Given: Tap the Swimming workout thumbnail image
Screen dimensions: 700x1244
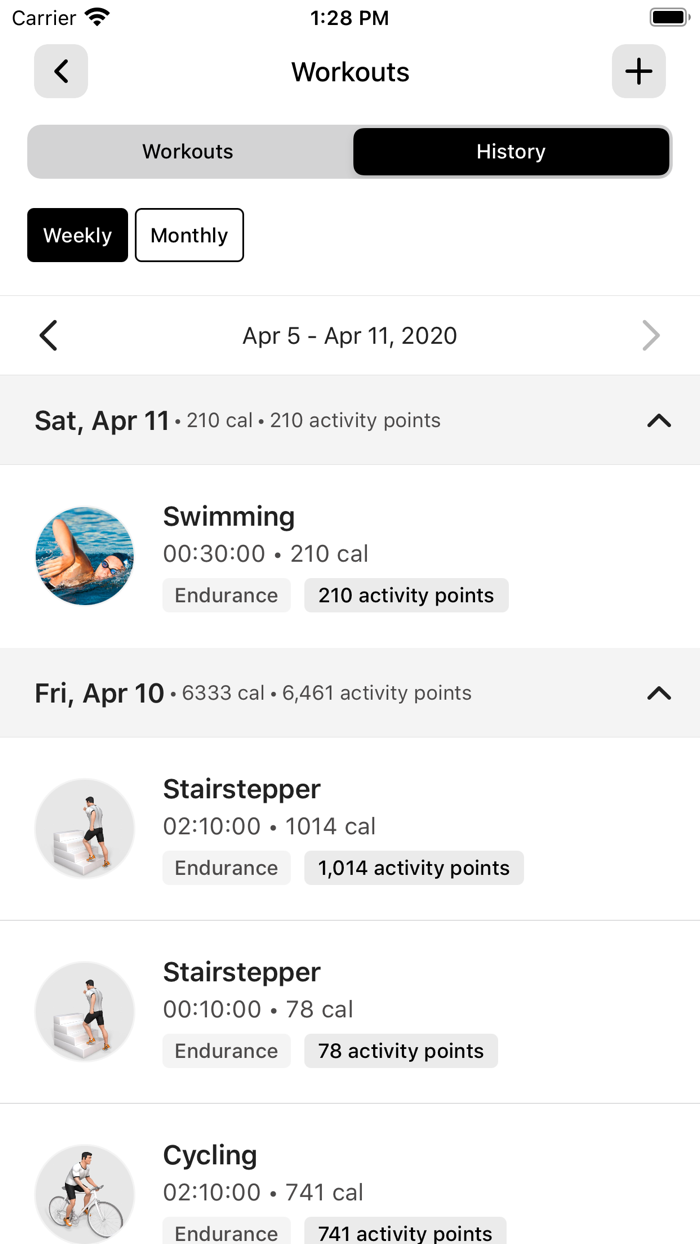Looking at the screenshot, I should click(84, 554).
